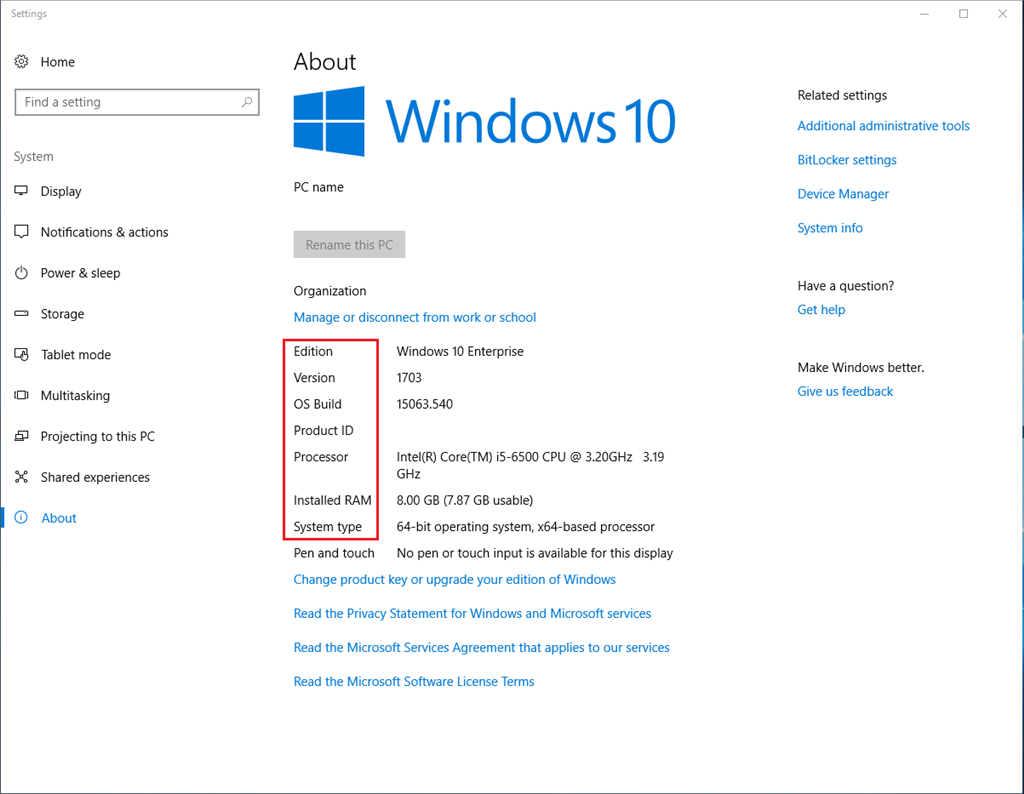Focus the Find a setting search box
This screenshot has height=794, width=1024.
(x=137, y=102)
